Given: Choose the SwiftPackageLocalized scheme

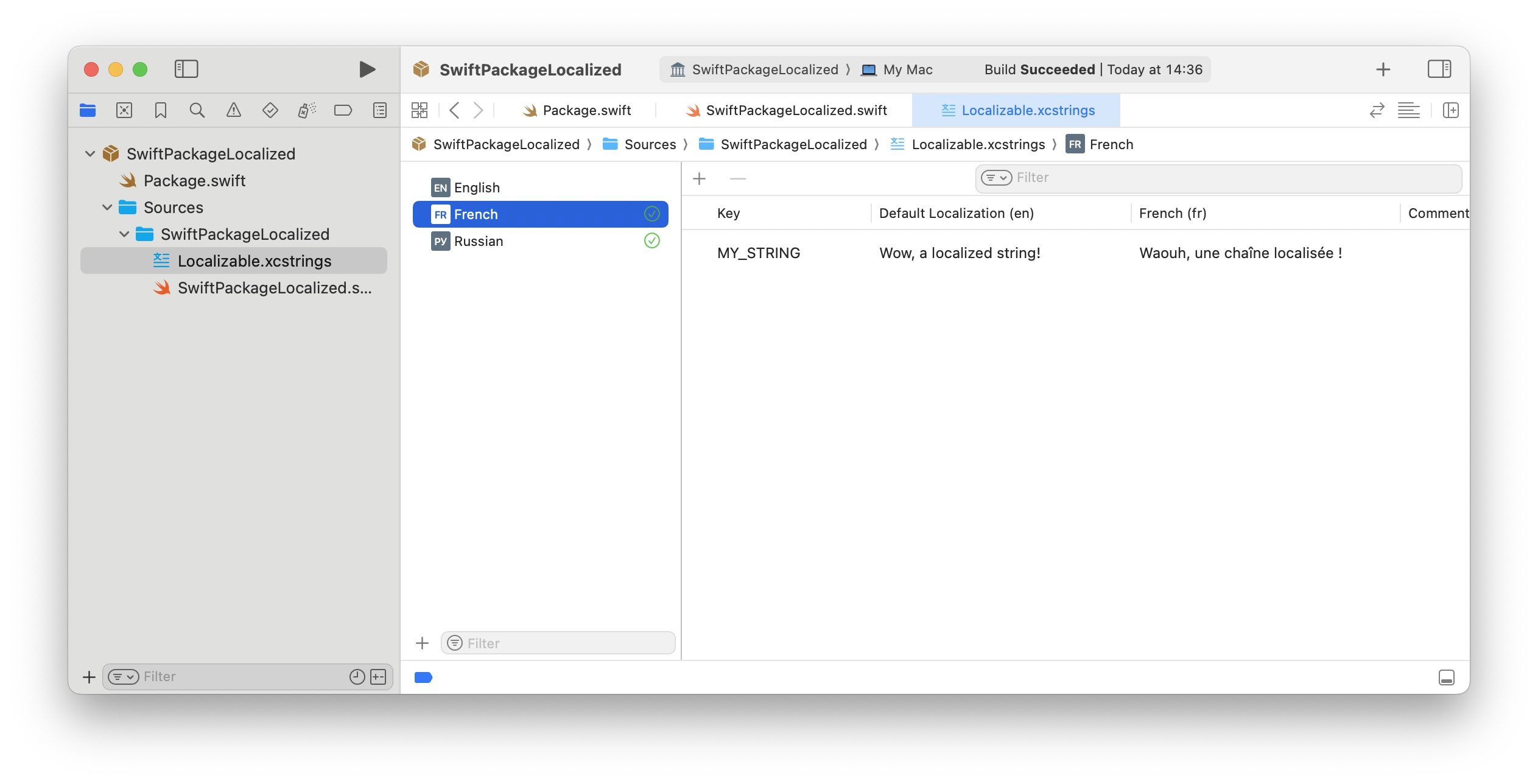Looking at the screenshot, I should pos(754,69).
